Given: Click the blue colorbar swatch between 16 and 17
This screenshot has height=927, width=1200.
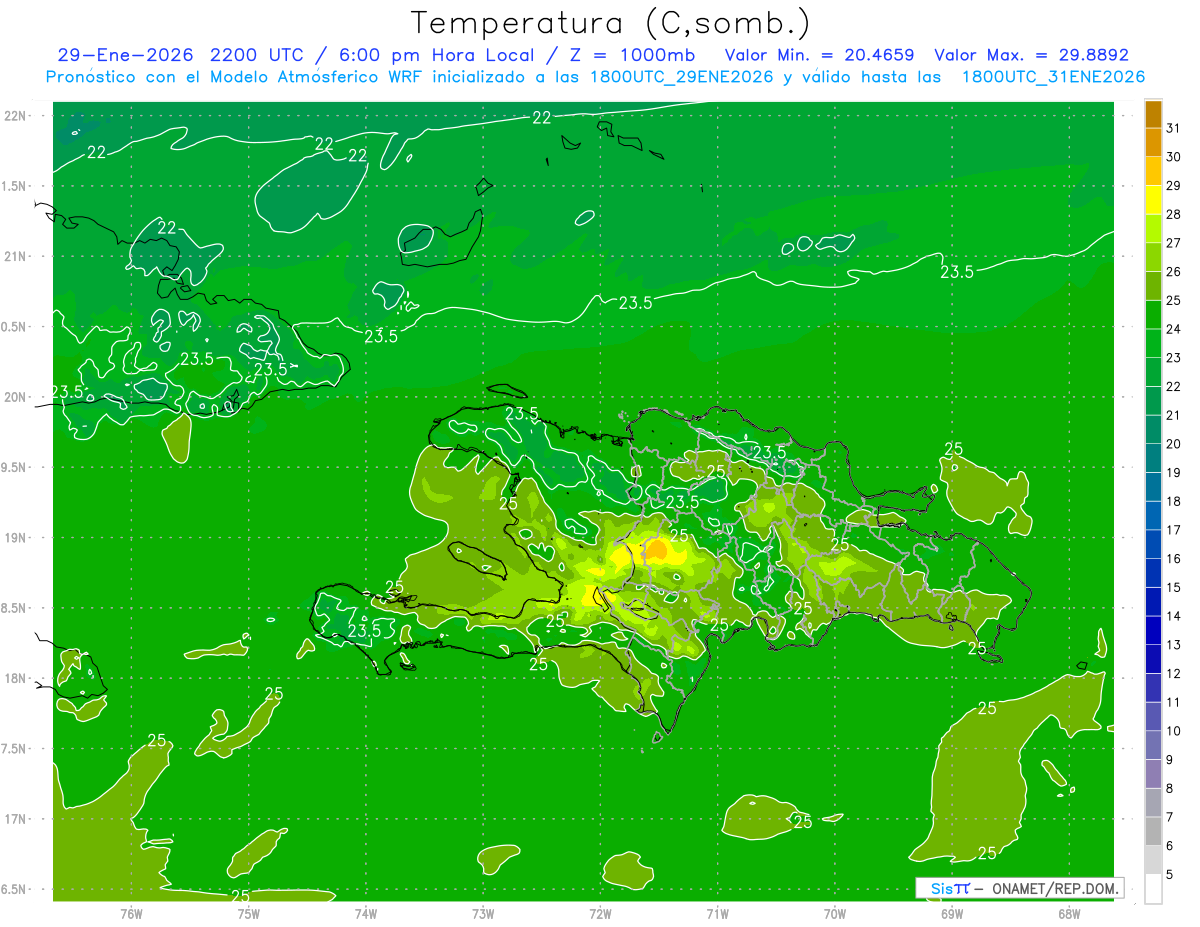Looking at the screenshot, I should tap(1153, 544).
